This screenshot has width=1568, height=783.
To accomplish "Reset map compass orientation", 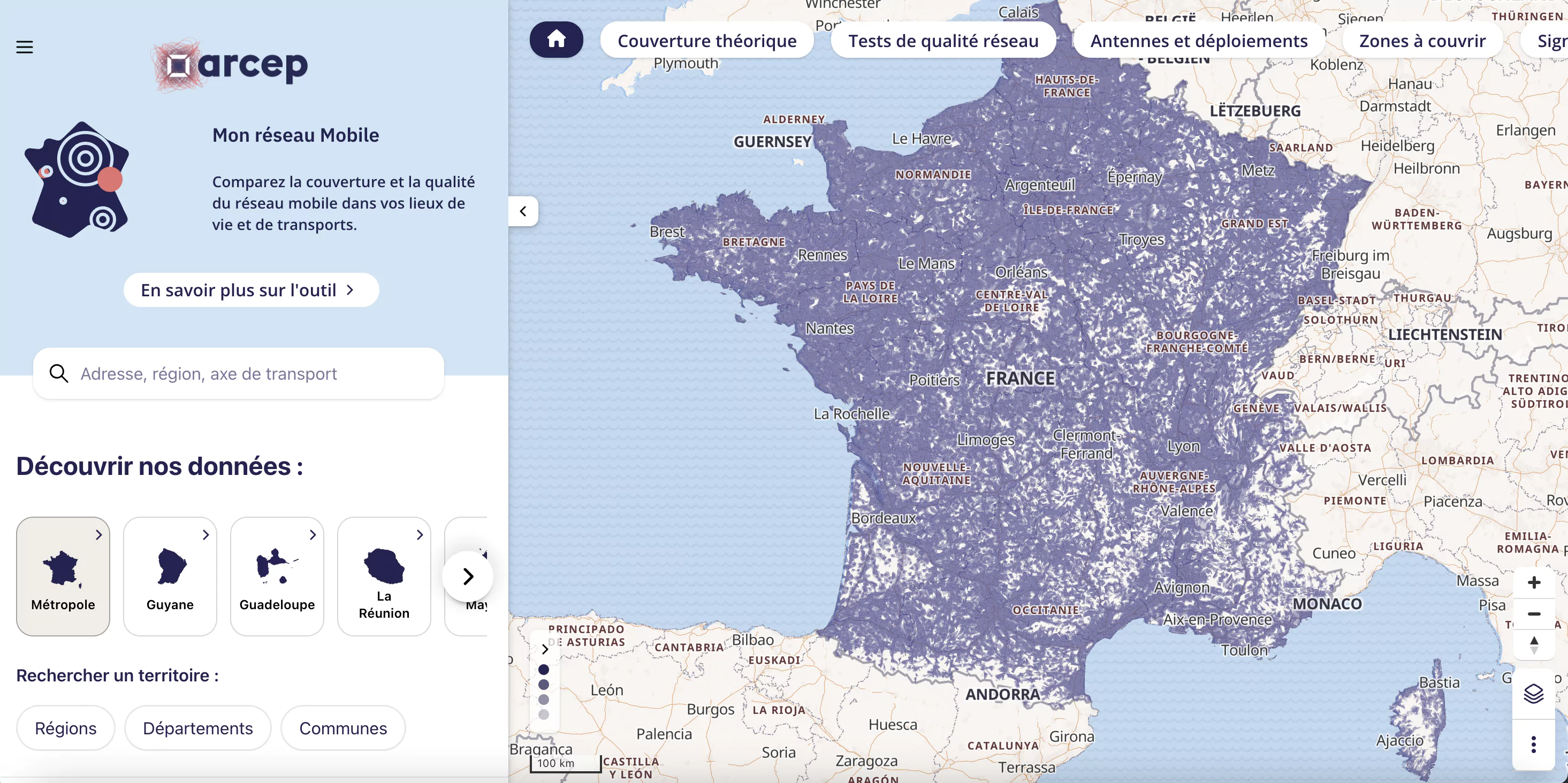I will tap(1533, 645).
